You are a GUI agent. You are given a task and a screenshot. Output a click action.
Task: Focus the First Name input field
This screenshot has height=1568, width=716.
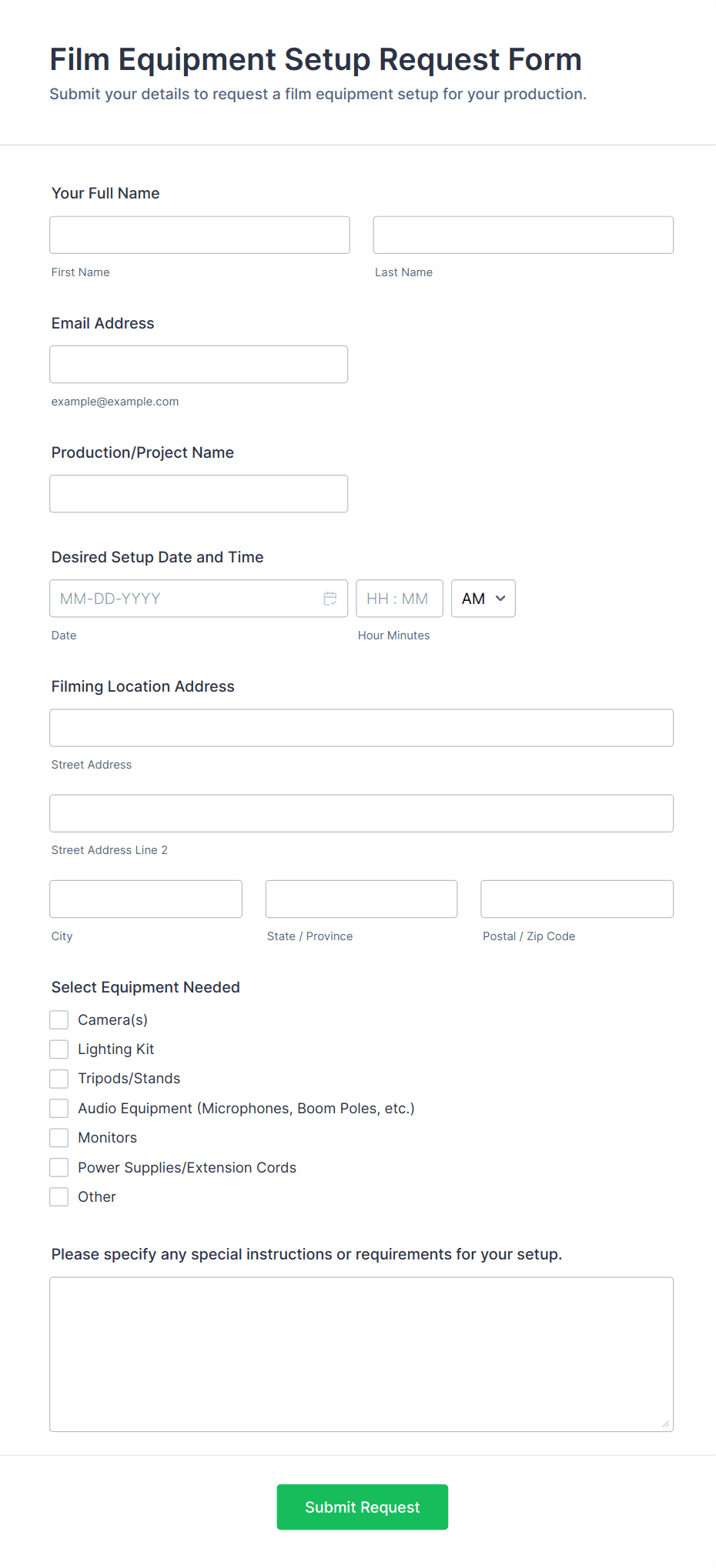199,235
